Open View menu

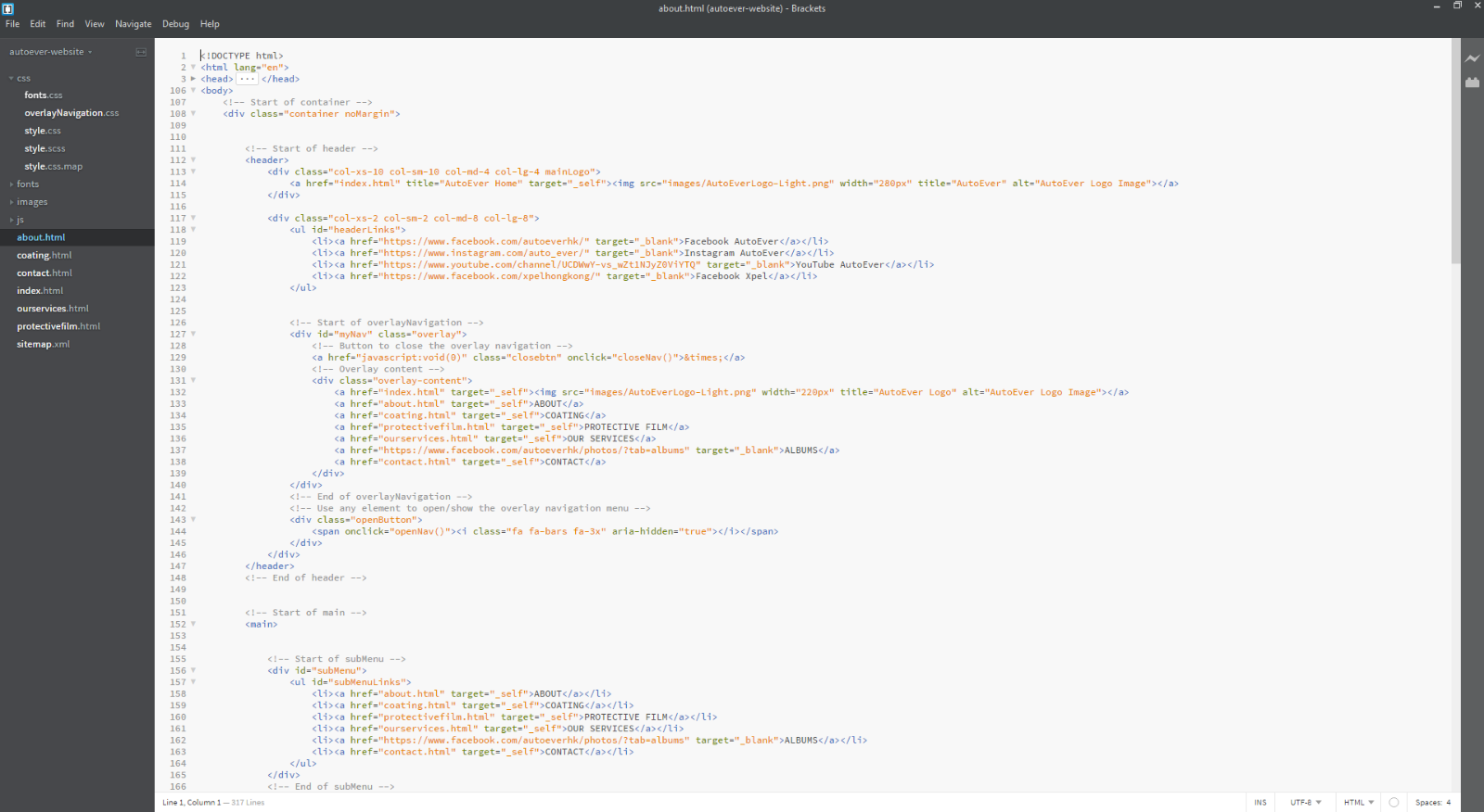(x=95, y=24)
